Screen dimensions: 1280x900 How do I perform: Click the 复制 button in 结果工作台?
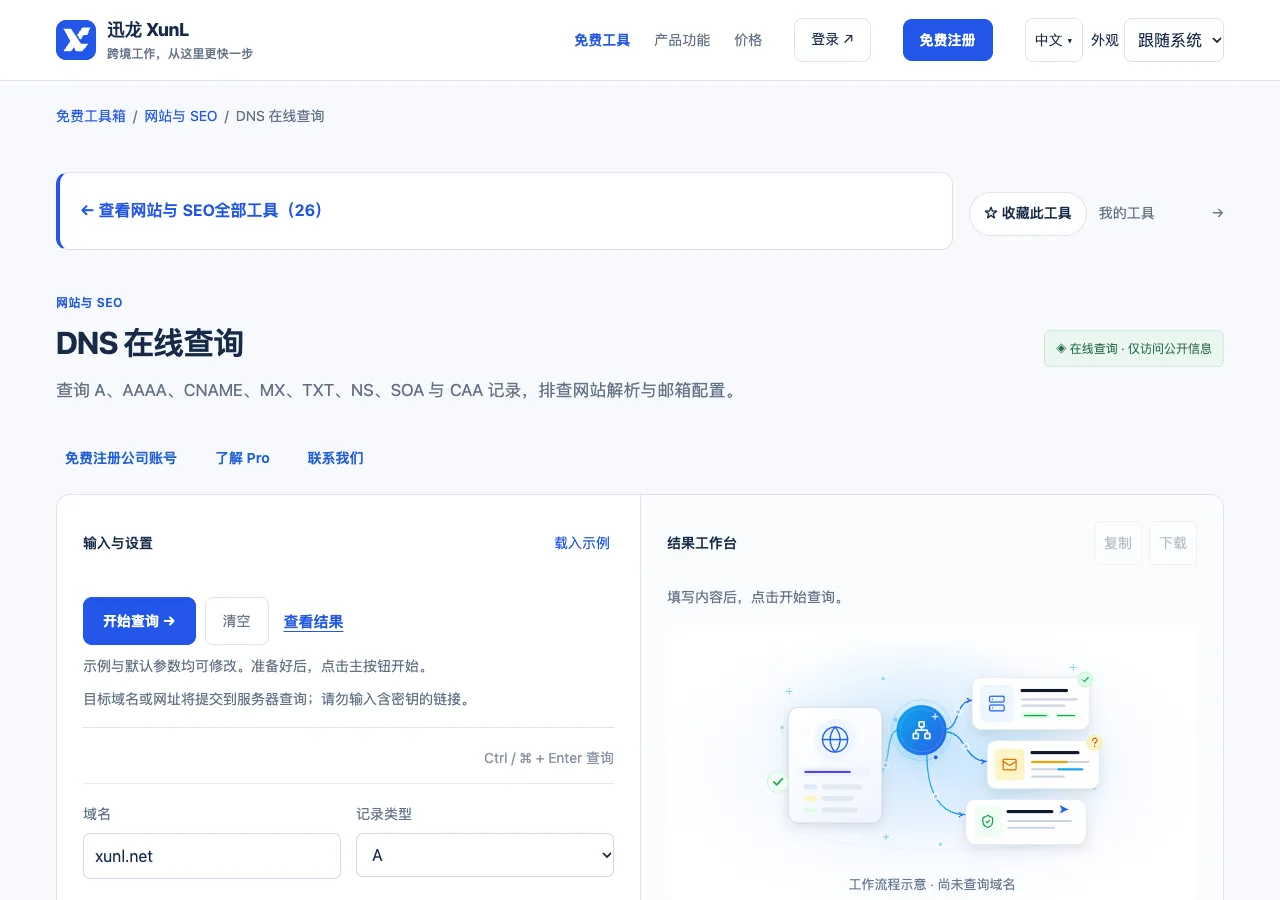[x=1118, y=543]
